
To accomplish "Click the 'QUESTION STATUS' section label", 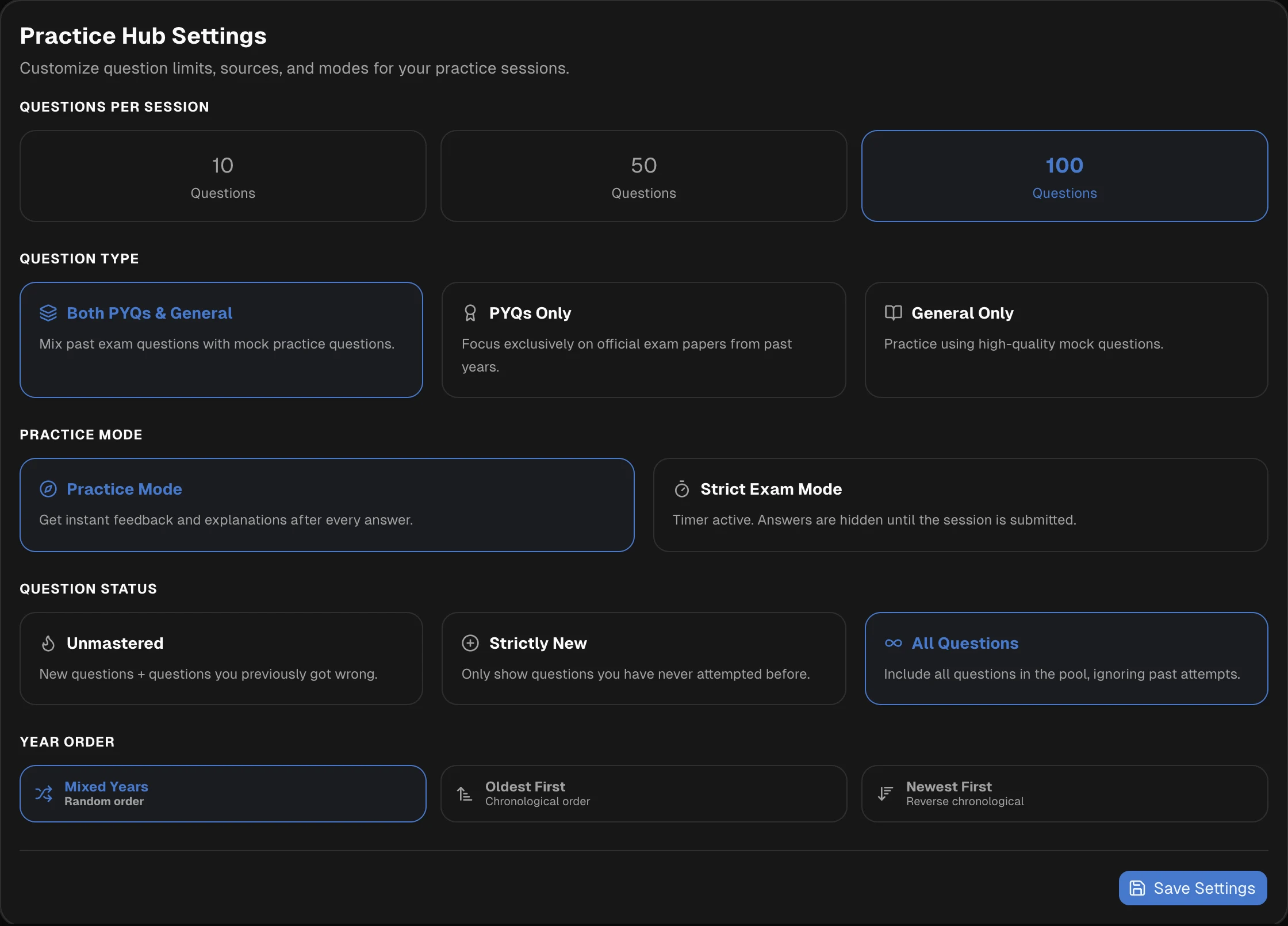I will 88,589.
